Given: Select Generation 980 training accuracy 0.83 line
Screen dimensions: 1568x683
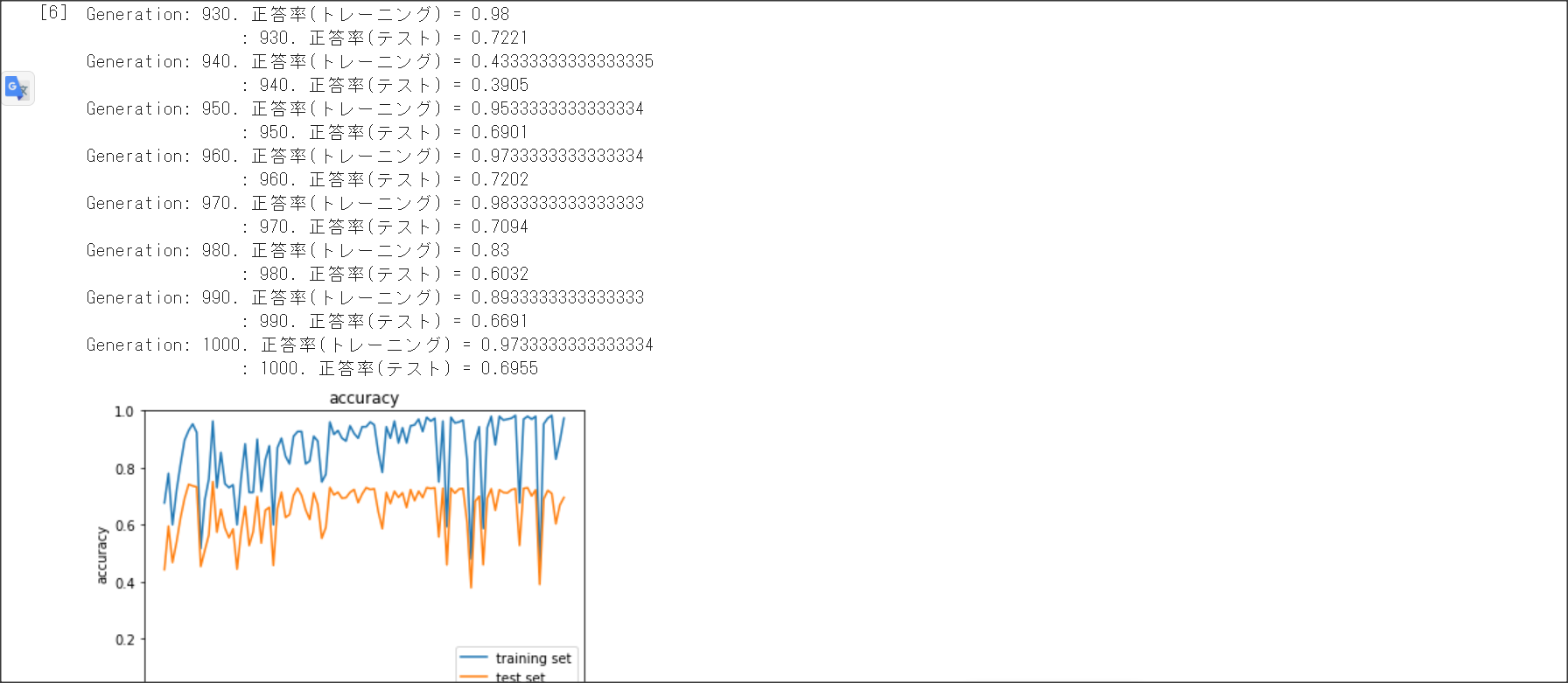Looking at the screenshot, I should (x=297, y=250).
